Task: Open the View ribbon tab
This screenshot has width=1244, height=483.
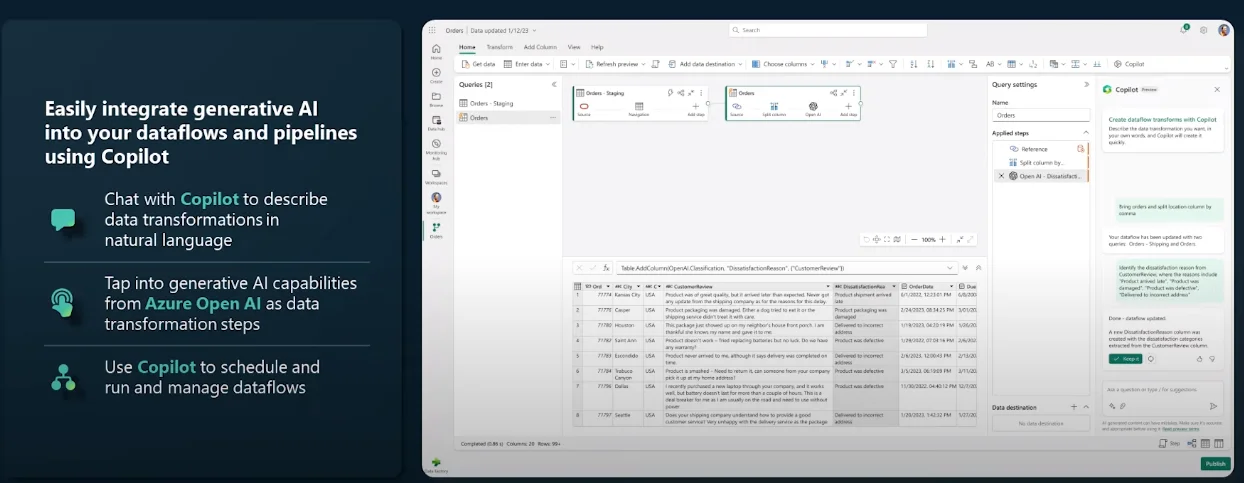Action: pyautogui.click(x=574, y=47)
